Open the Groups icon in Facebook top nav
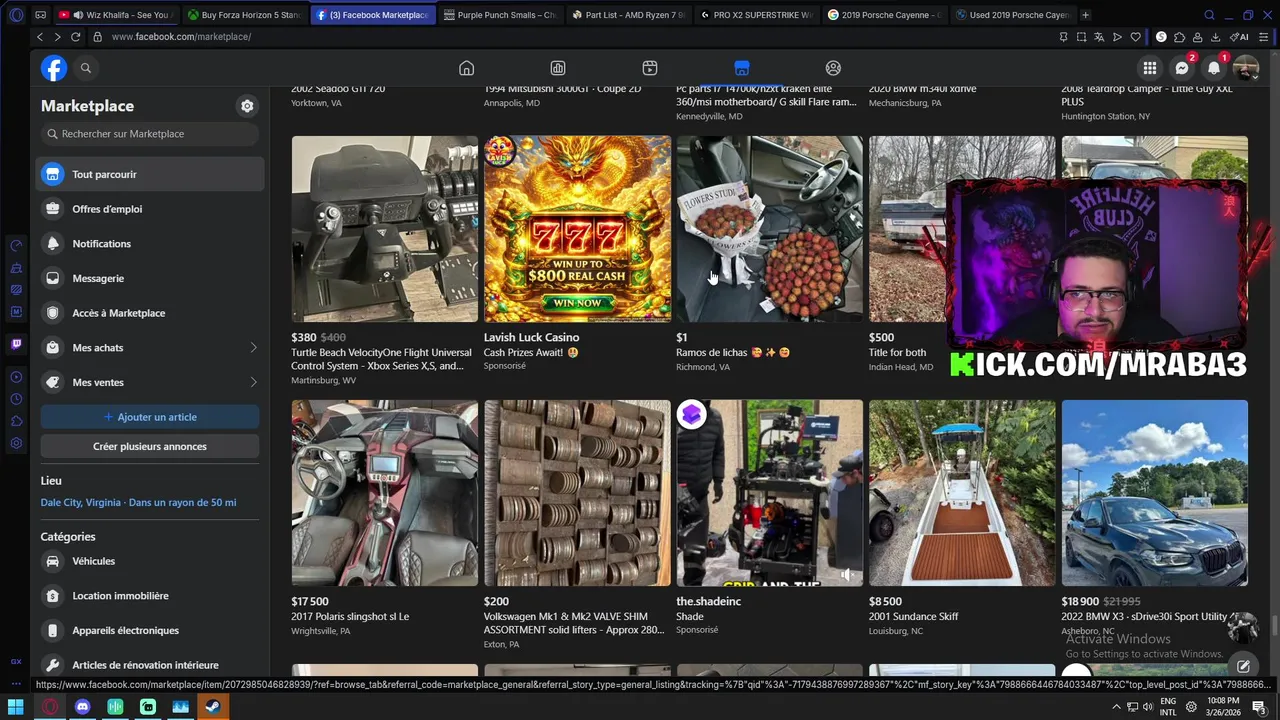1280x720 pixels. click(x=833, y=68)
